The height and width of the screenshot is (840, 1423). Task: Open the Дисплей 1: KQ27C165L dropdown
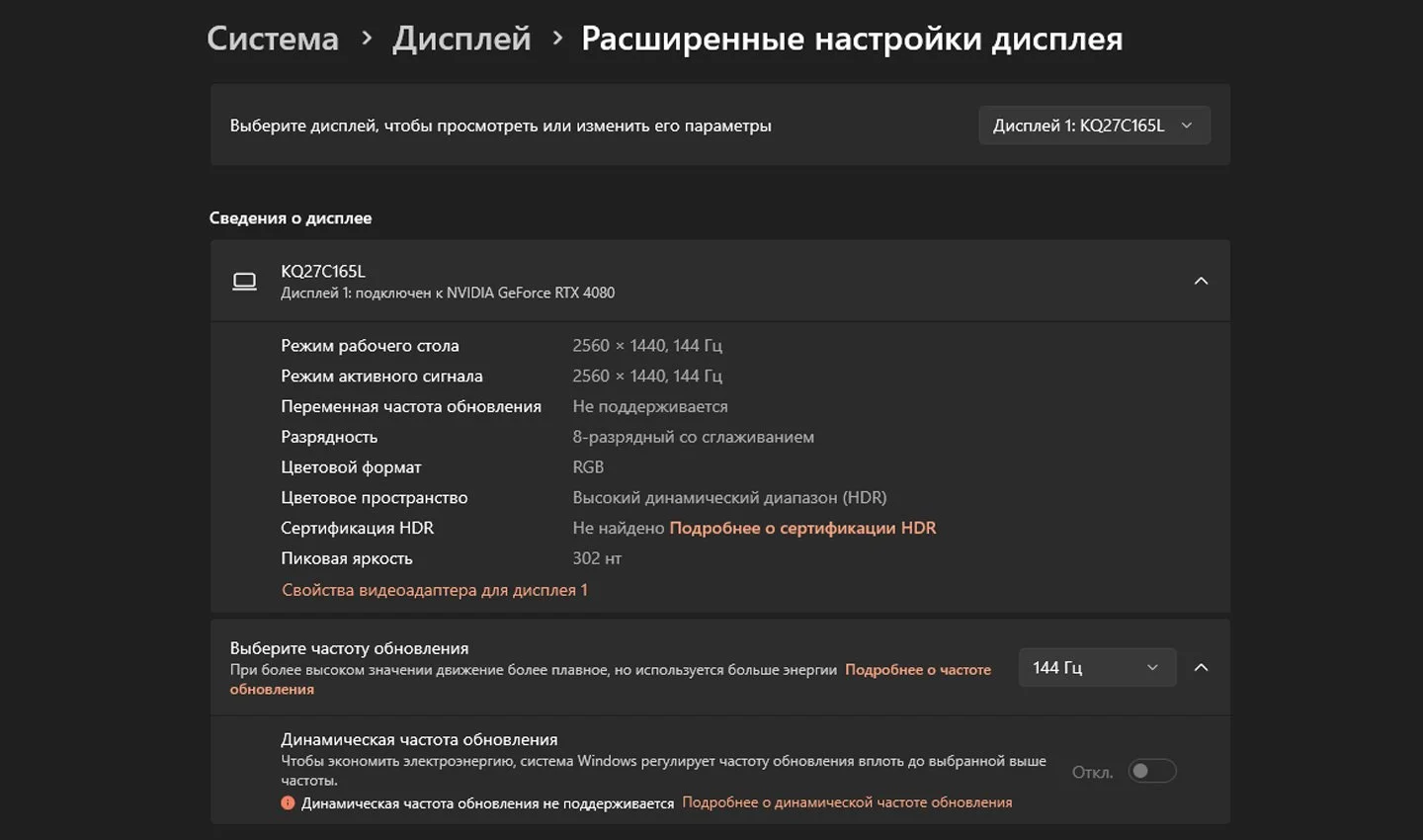[1094, 126]
